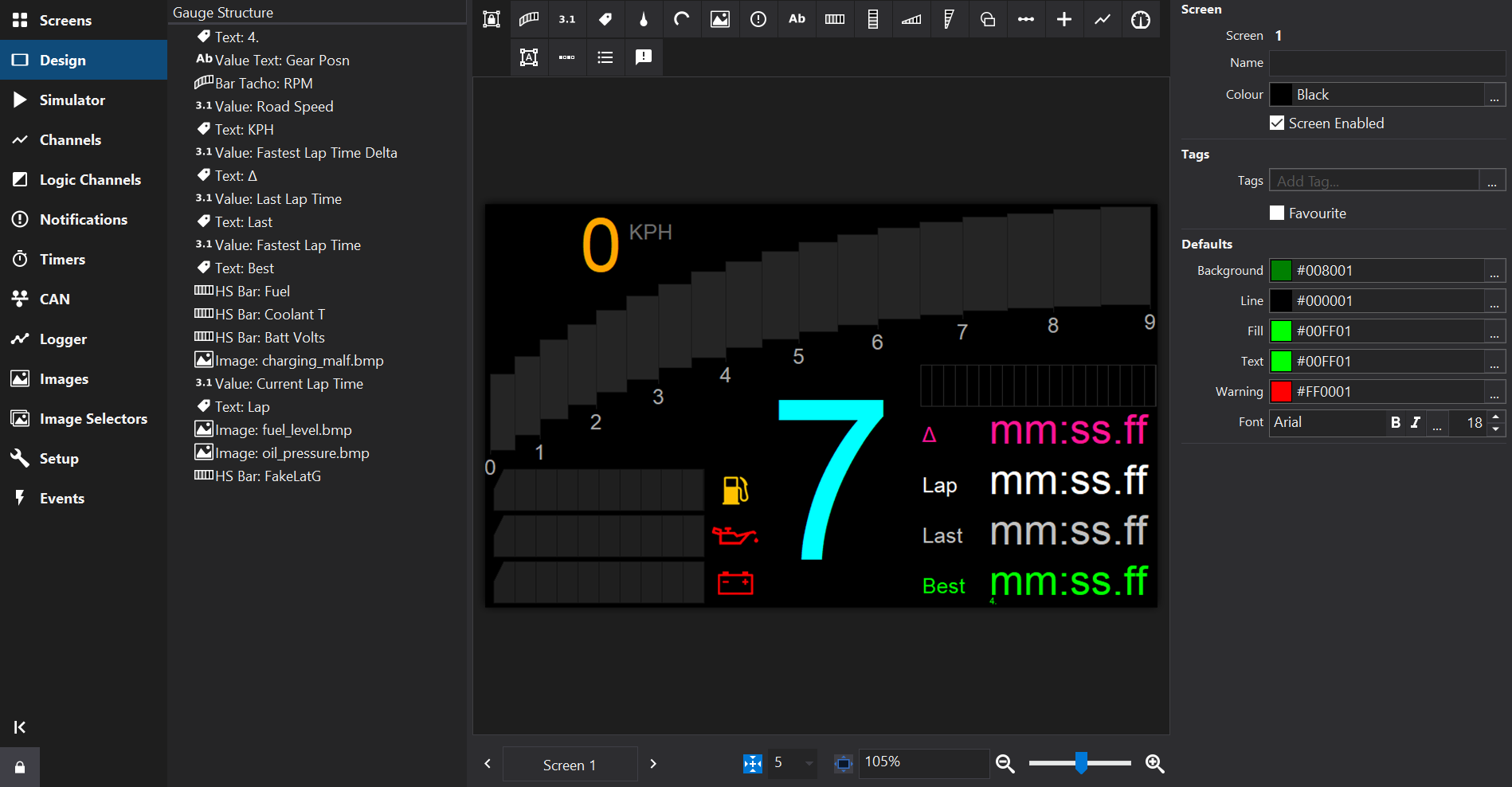Go to the next screen arrow

click(x=653, y=764)
